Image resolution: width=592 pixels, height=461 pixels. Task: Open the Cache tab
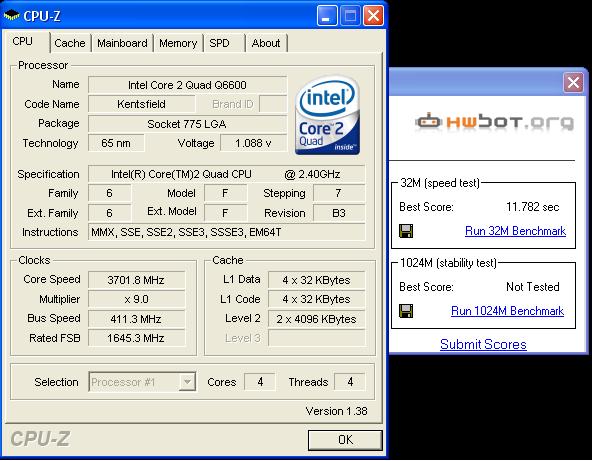tap(70, 43)
